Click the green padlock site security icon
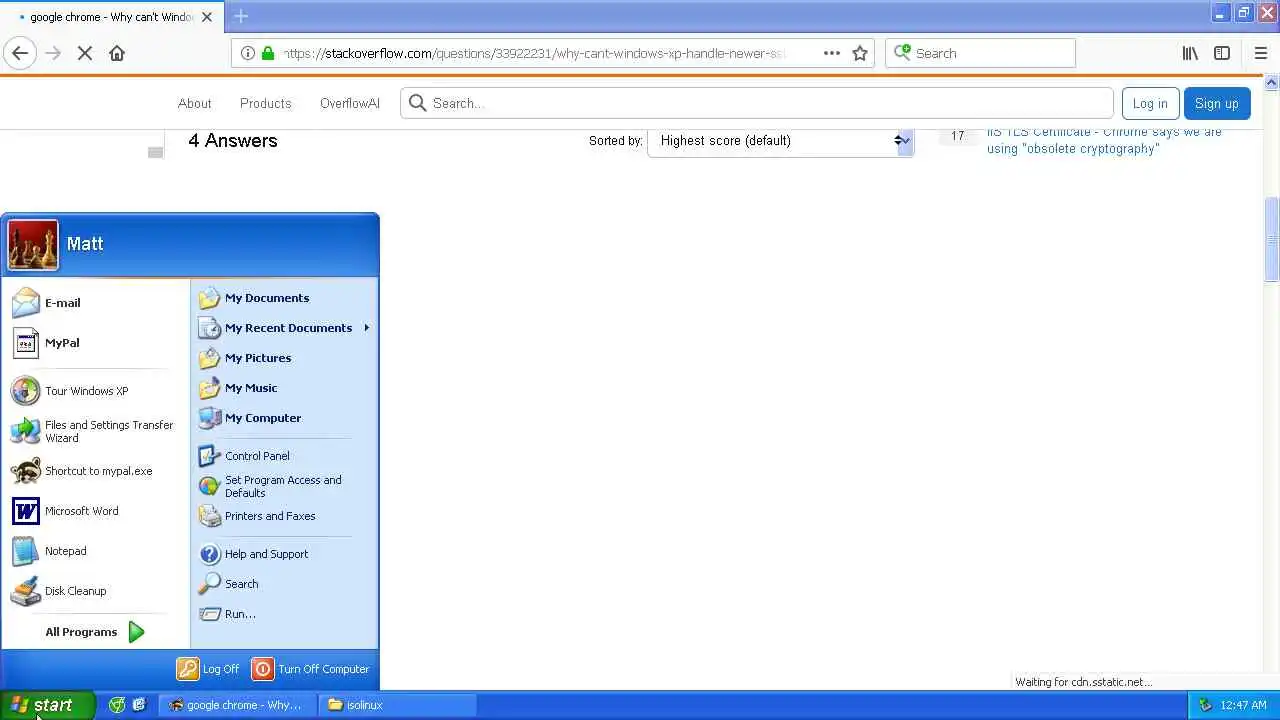This screenshot has width=1280, height=720. (x=267, y=53)
